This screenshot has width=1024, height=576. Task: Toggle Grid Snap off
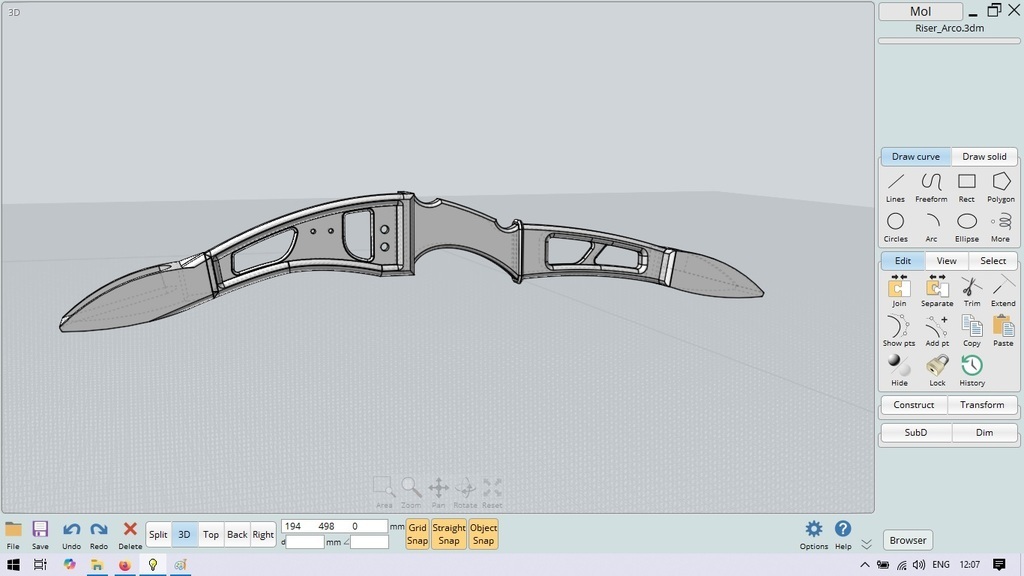[x=417, y=534]
